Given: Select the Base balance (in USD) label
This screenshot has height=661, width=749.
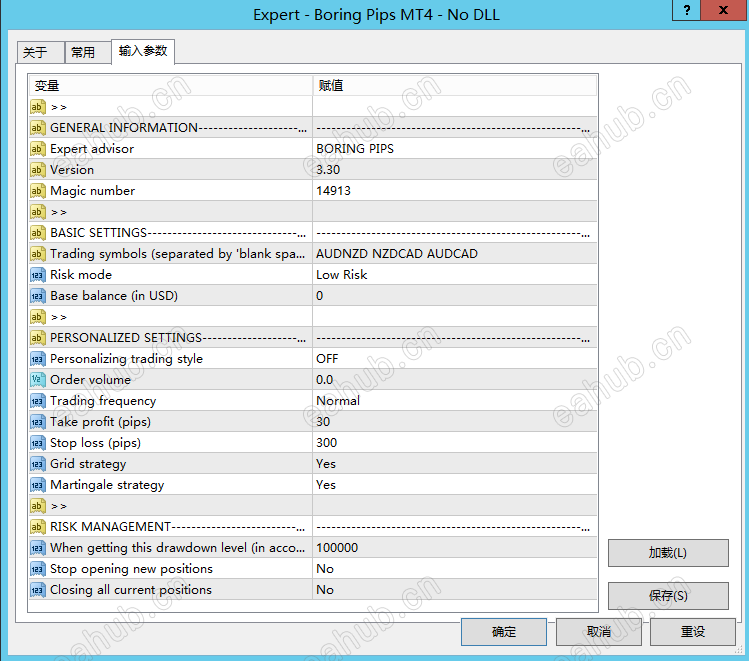Looking at the screenshot, I should (114, 296).
